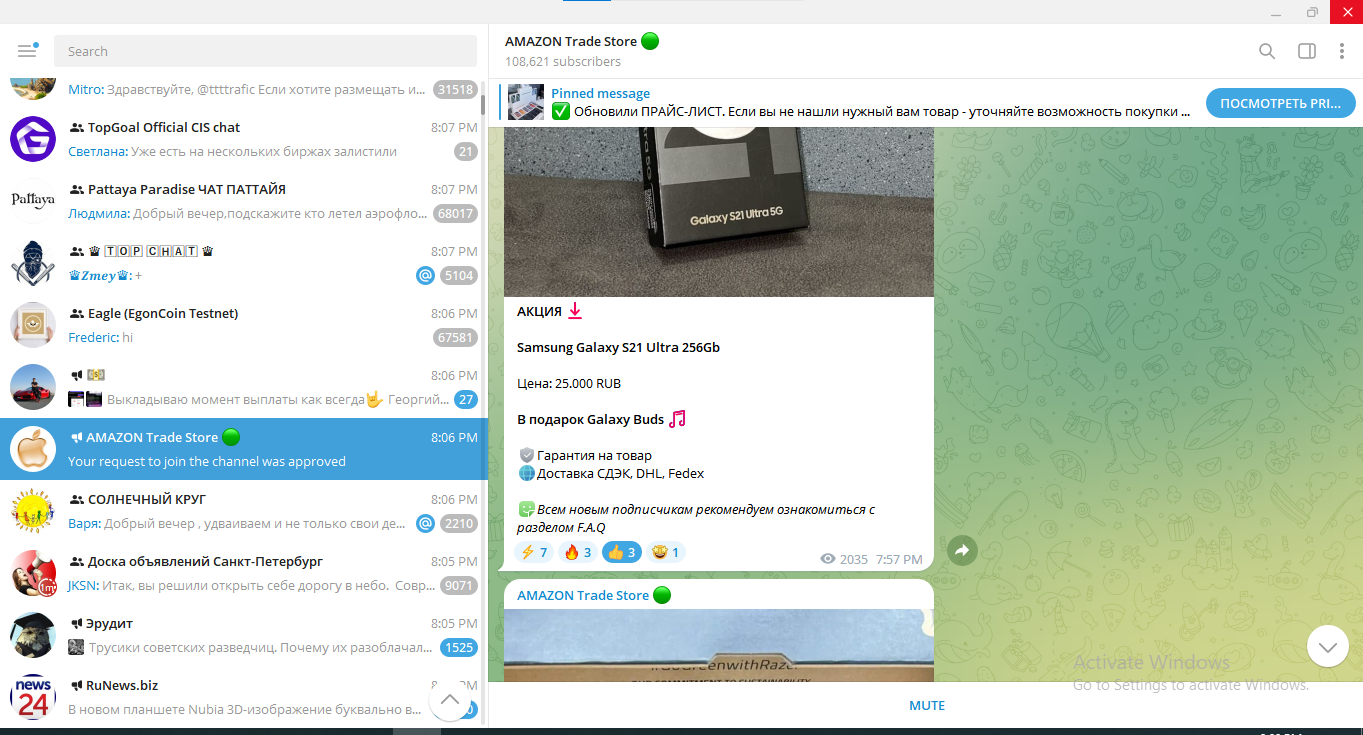1363x735 pixels.
Task: Click the Eagle EgonCoin avatar
Action: click(x=33, y=325)
